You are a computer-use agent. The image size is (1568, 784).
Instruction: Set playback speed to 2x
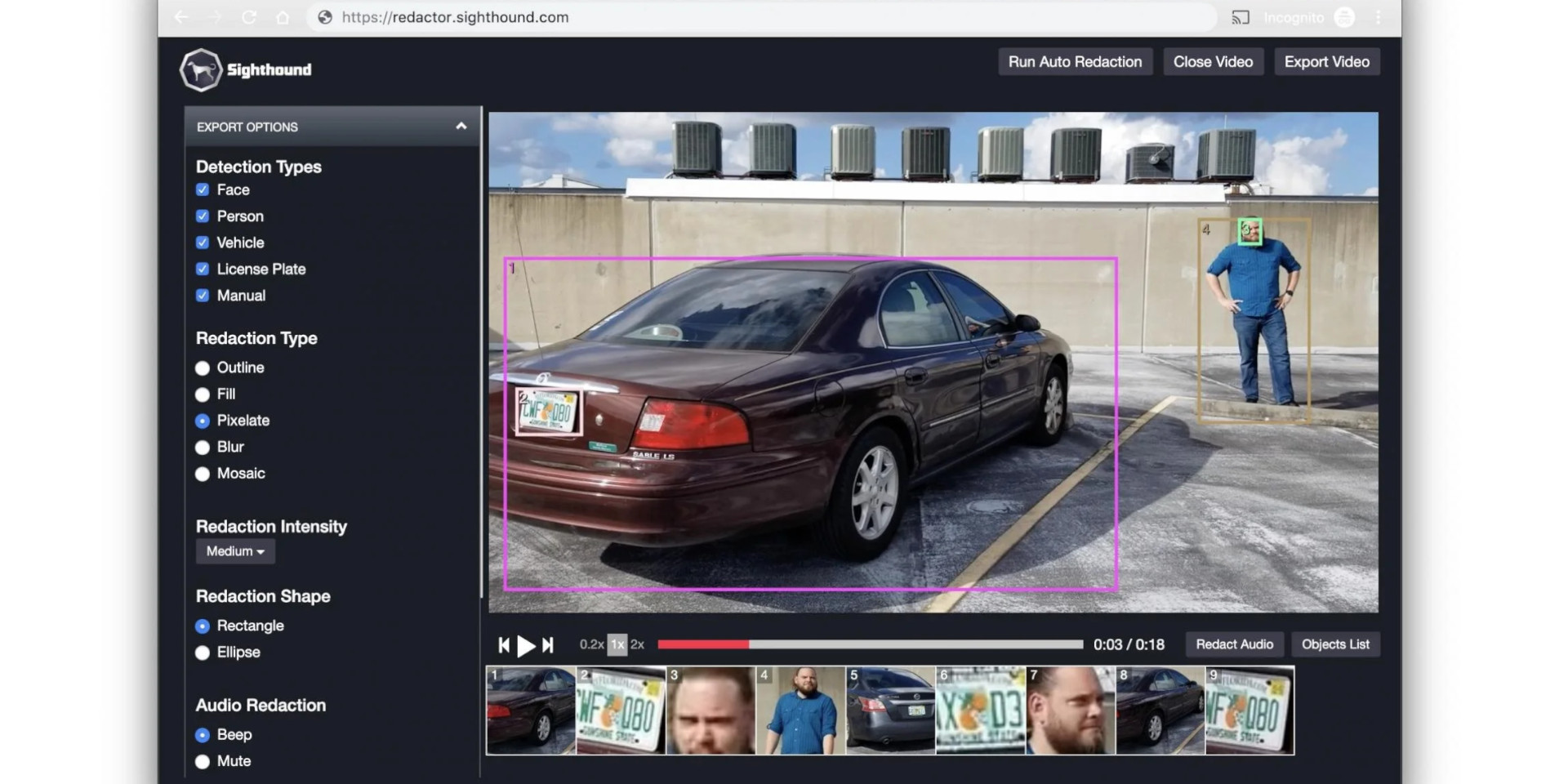tap(637, 644)
